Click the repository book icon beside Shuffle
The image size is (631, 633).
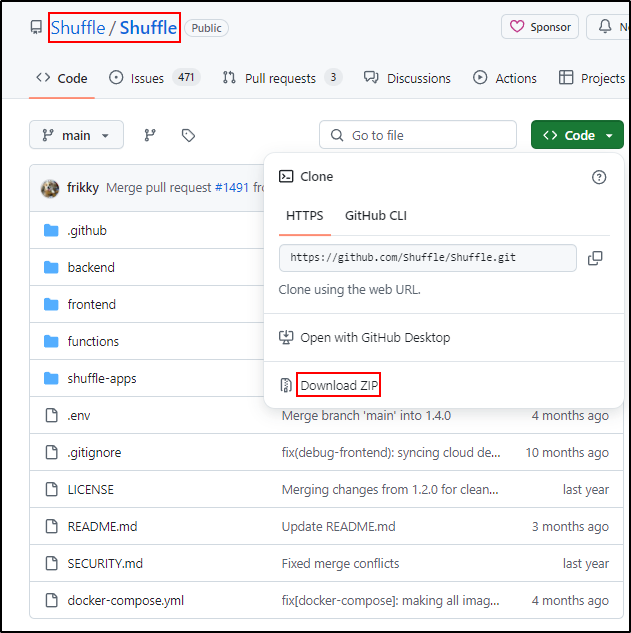tap(36, 27)
